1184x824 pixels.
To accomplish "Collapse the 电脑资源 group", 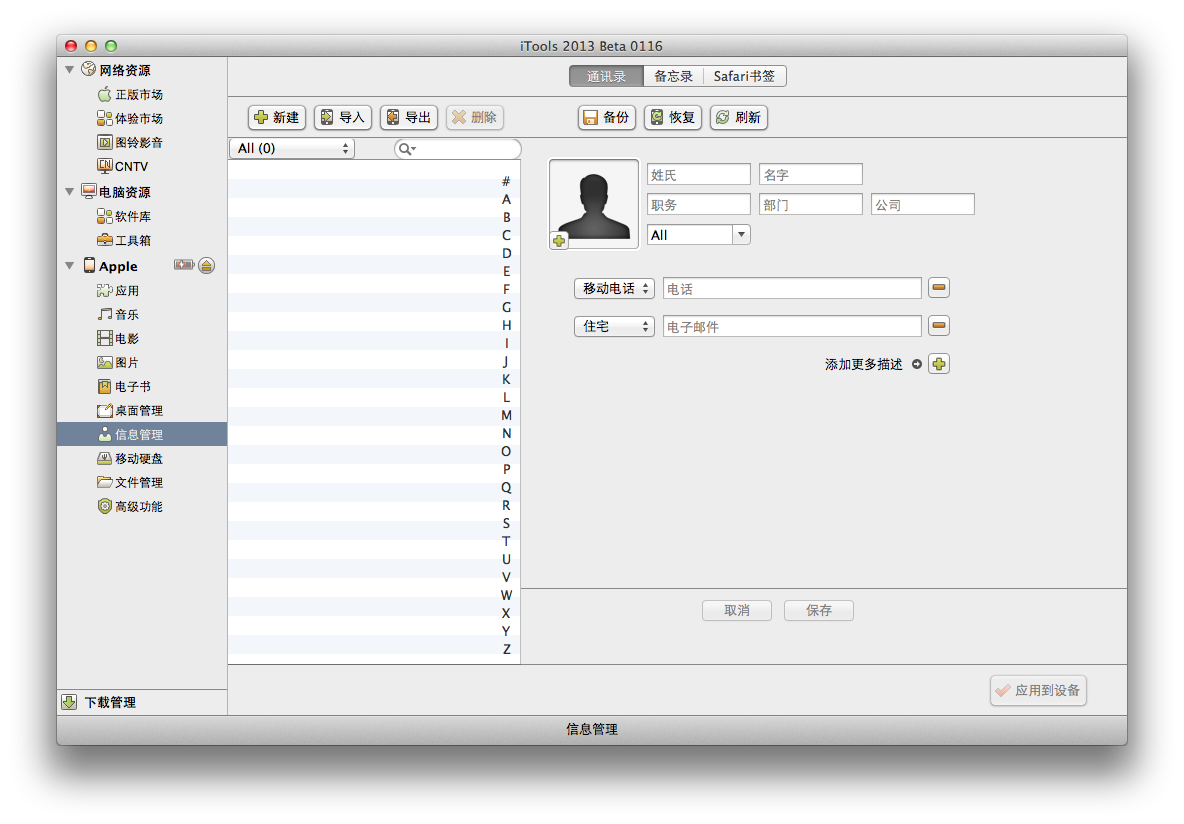I will click(69, 192).
